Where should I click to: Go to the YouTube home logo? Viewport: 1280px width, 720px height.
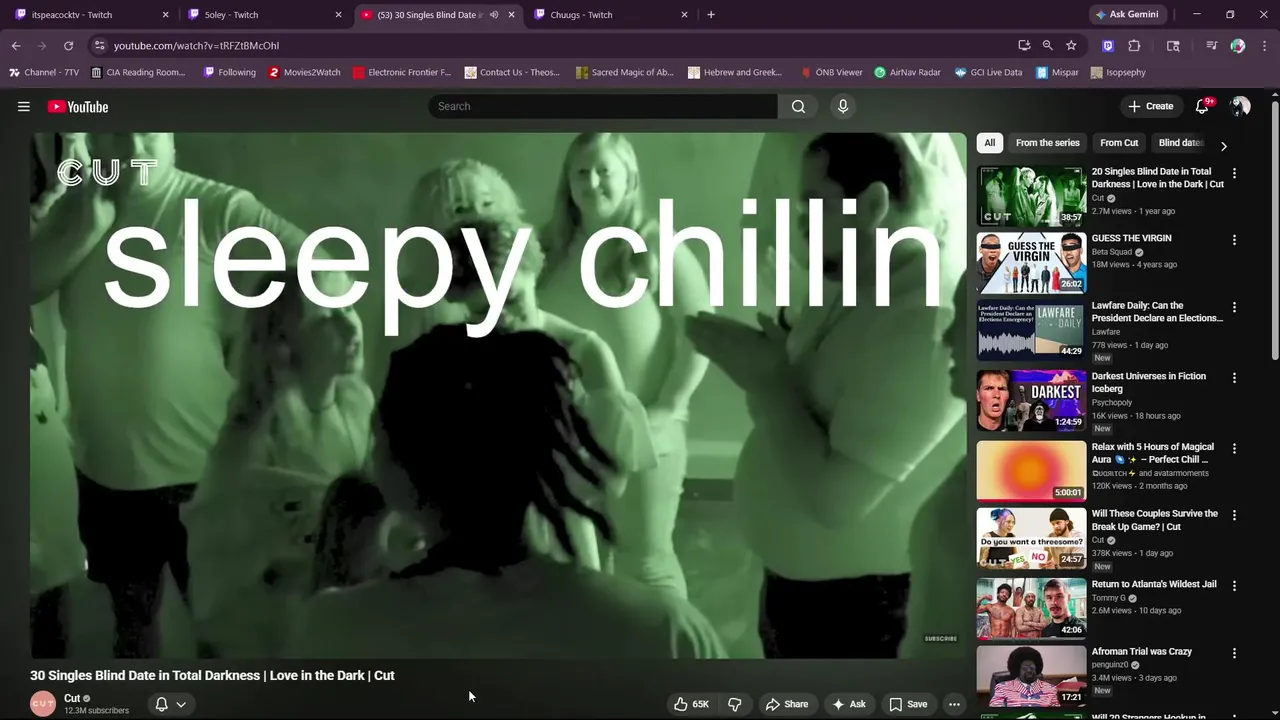[x=78, y=107]
